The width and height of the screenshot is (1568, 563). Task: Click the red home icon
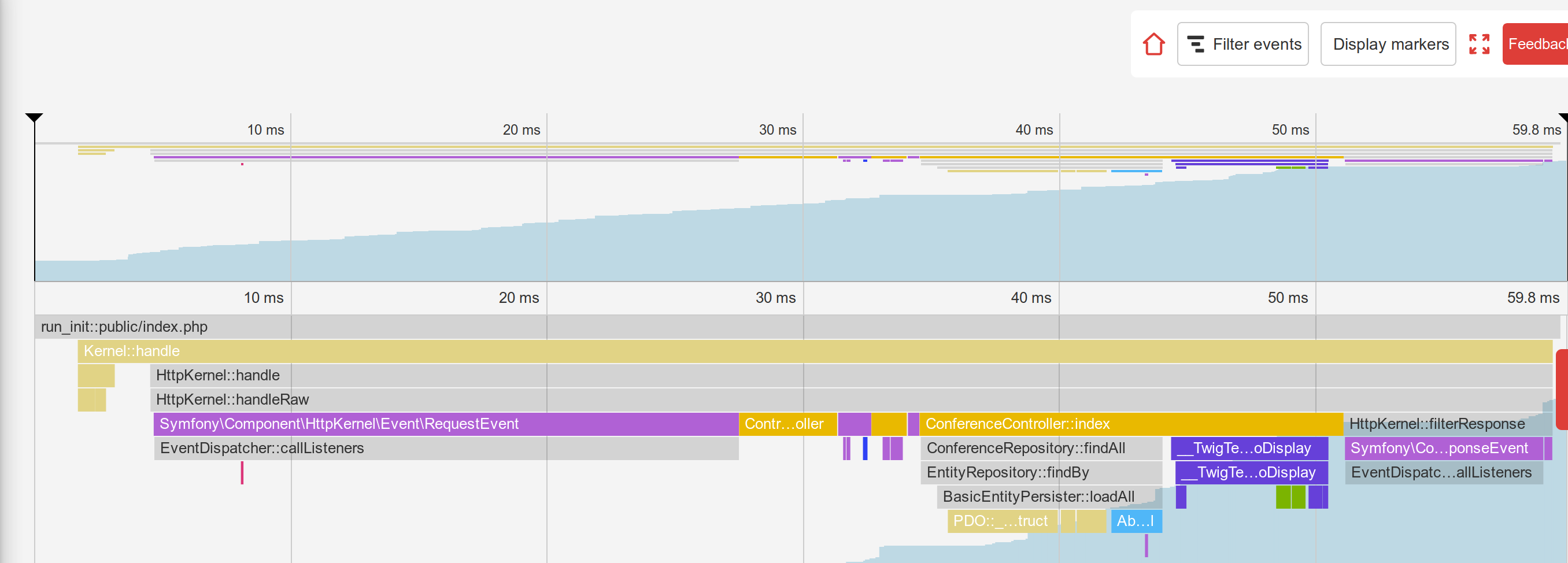coord(1154,43)
